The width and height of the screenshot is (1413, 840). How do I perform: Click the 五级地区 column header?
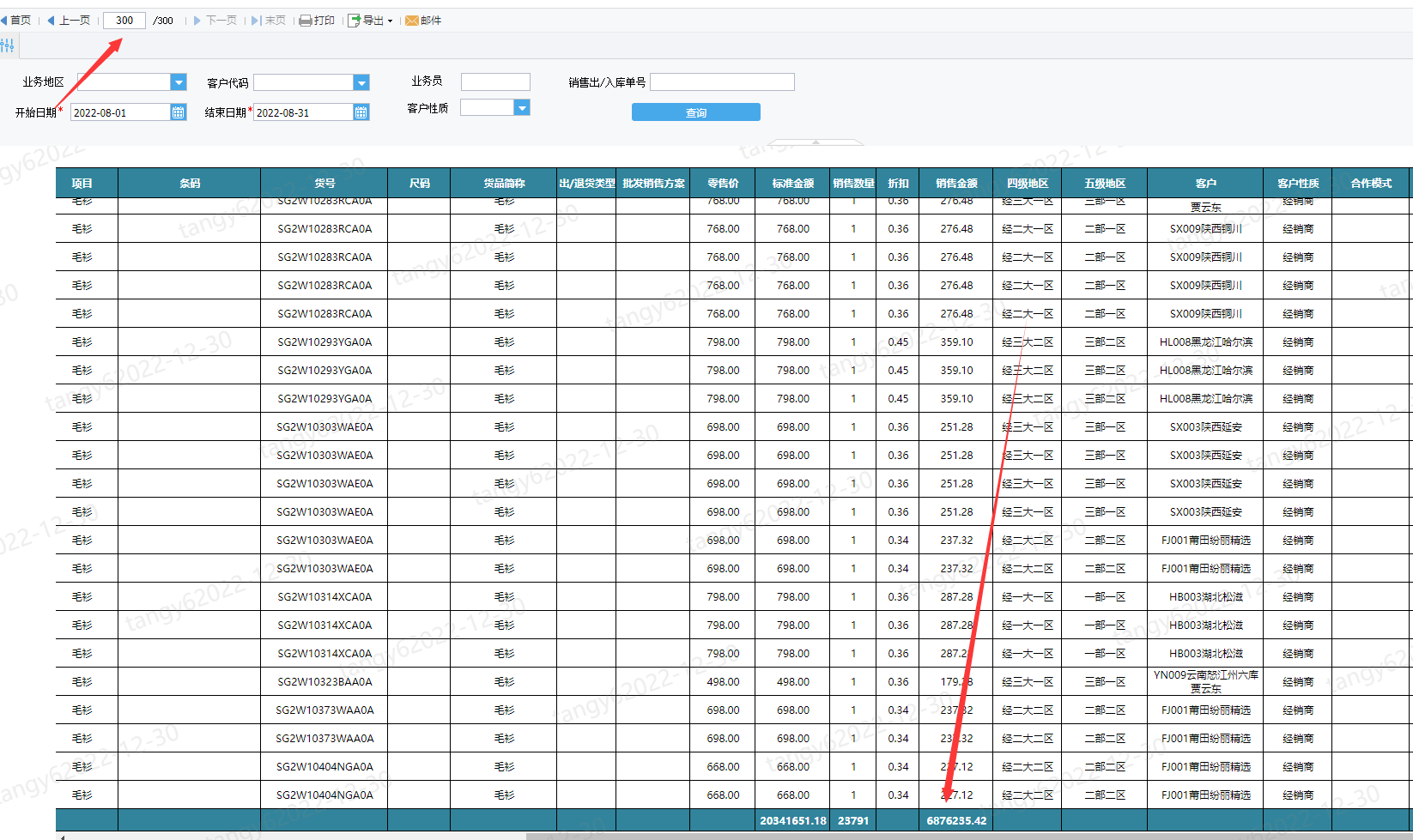click(x=1105, y=183)
